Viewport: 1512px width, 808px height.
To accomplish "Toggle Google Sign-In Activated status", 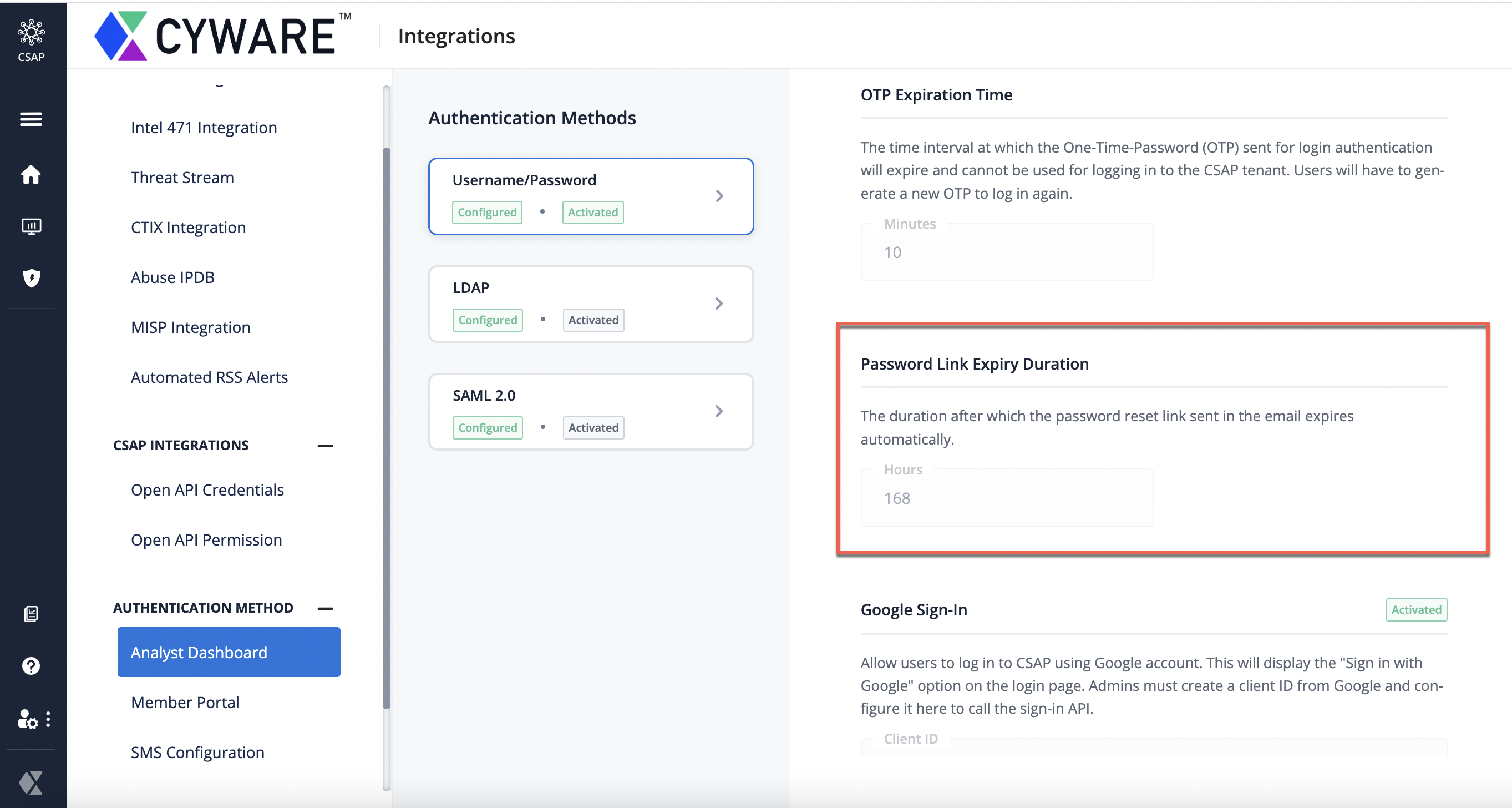I will pos(1415,609).
